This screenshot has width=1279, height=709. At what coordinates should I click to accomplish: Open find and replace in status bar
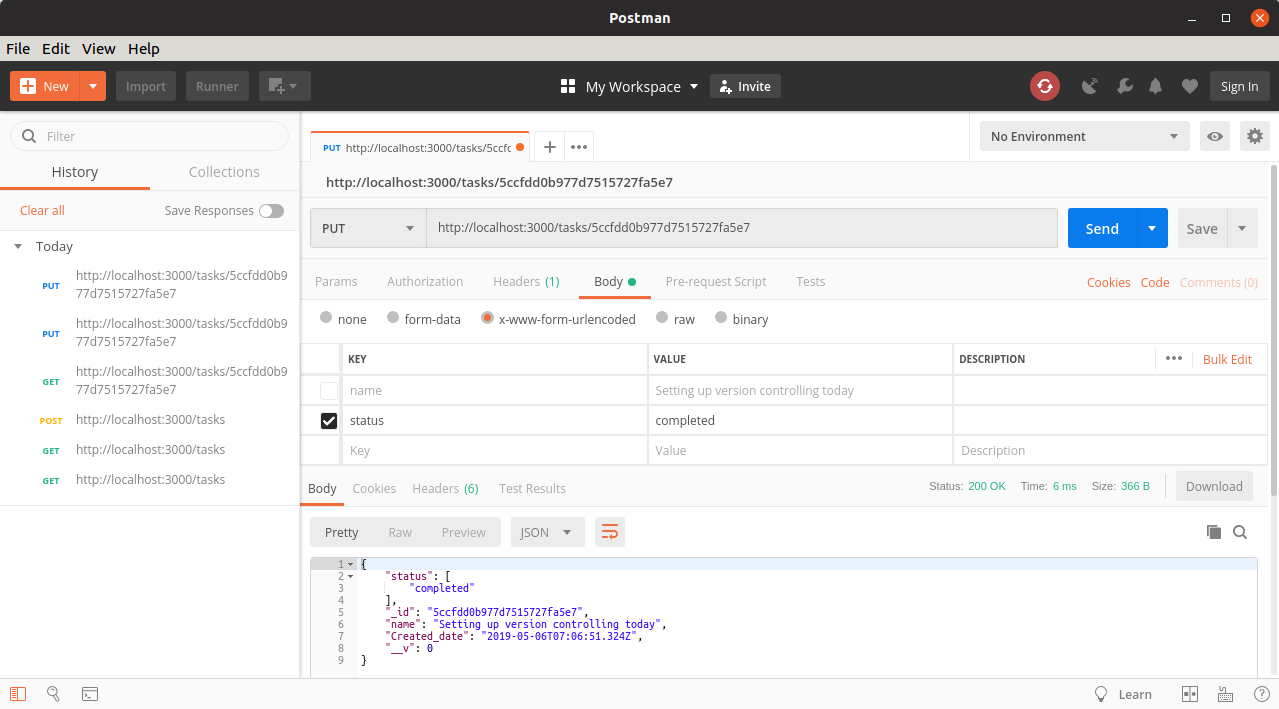pos(54,693)
